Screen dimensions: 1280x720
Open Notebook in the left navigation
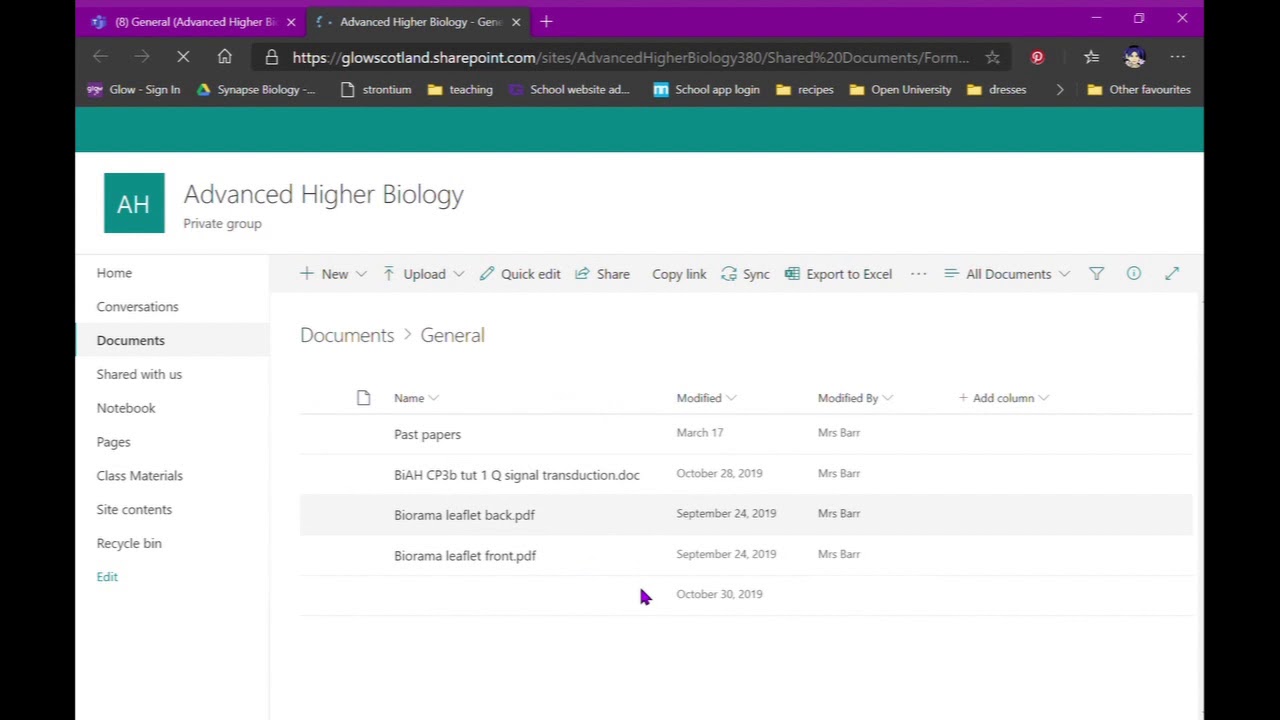coord(126,408)
